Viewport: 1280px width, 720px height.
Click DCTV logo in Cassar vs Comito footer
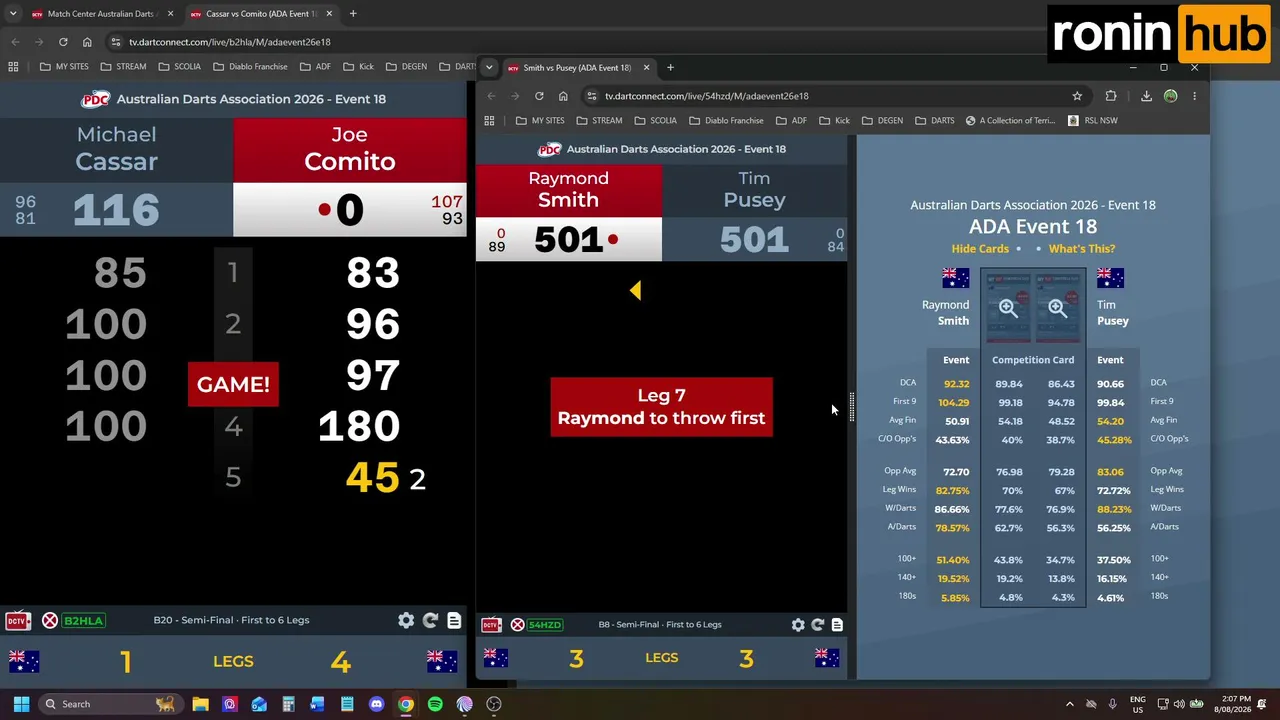17,621
